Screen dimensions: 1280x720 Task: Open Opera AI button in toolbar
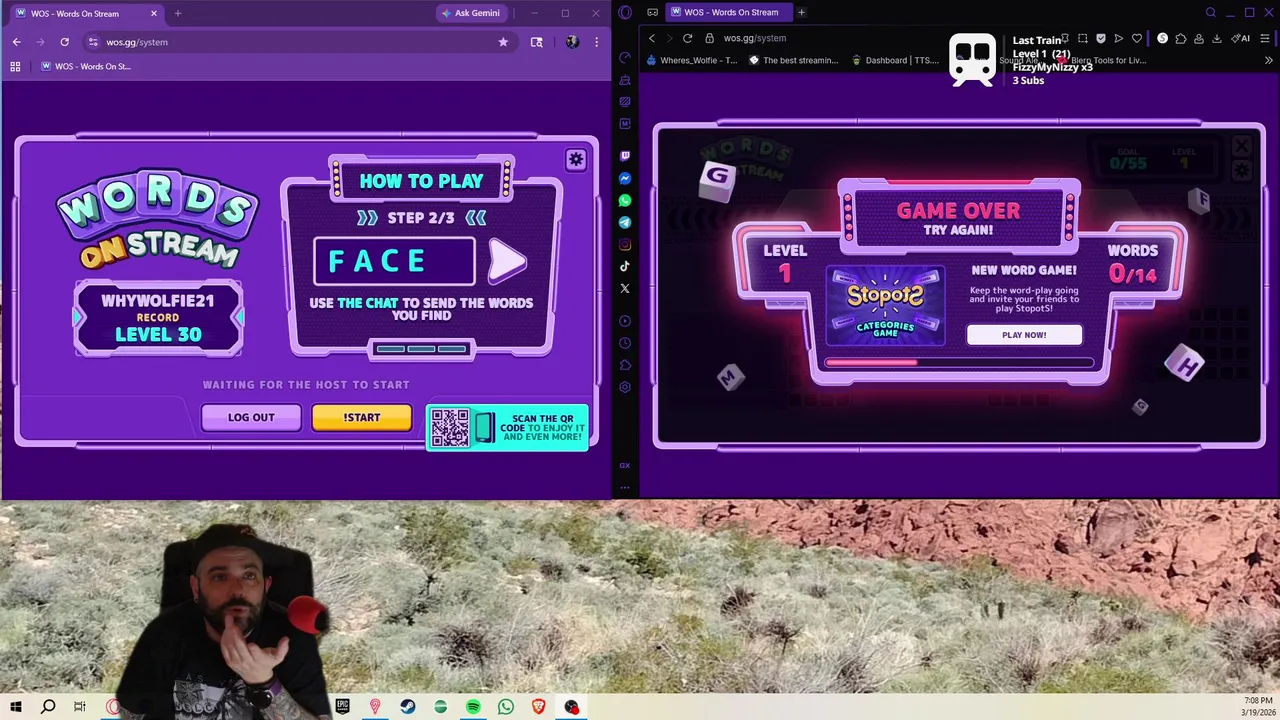coord(1242,38)
